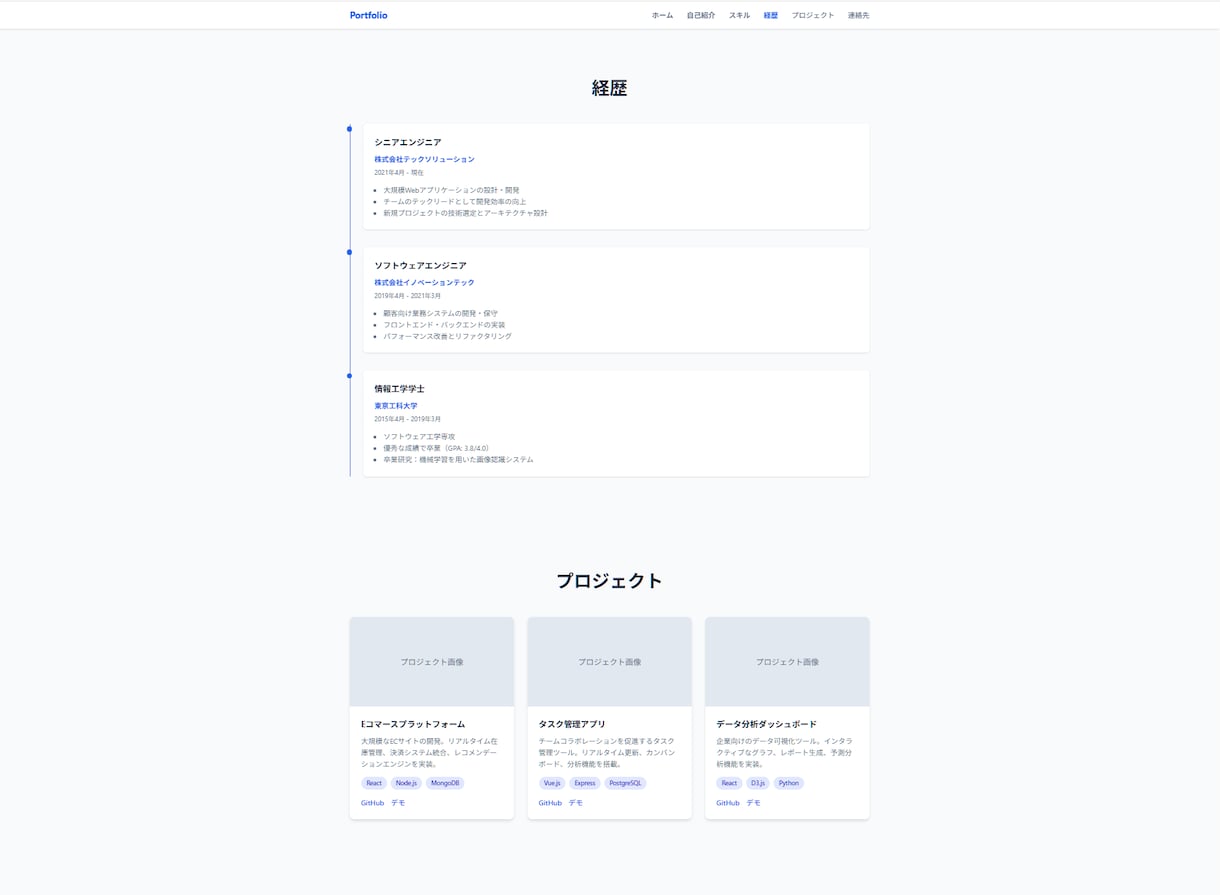This screenshot has width=1220, height=895.
Task: Click the React tag on データ分析ダッシュボード card
Action: point(729,783)
